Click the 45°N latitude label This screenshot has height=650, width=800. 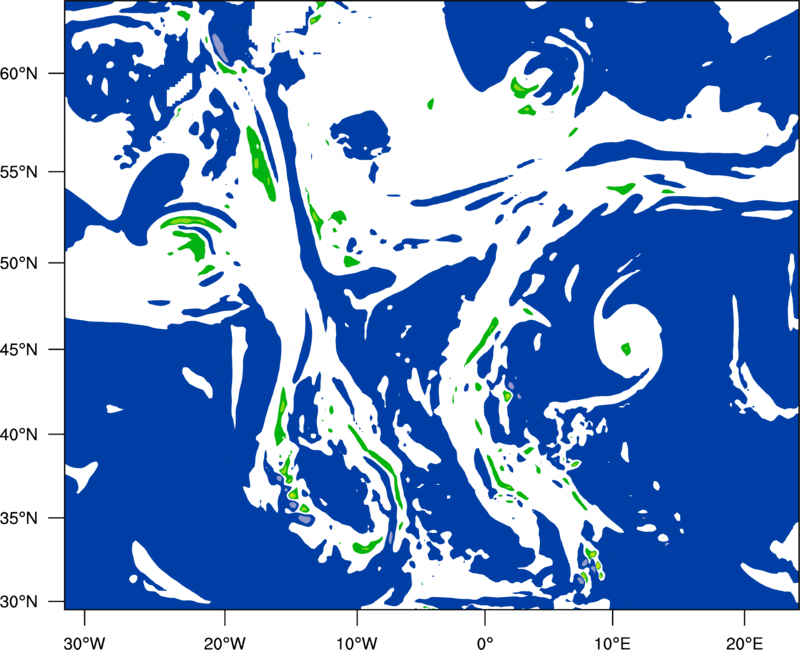click(x=19, y=349)
